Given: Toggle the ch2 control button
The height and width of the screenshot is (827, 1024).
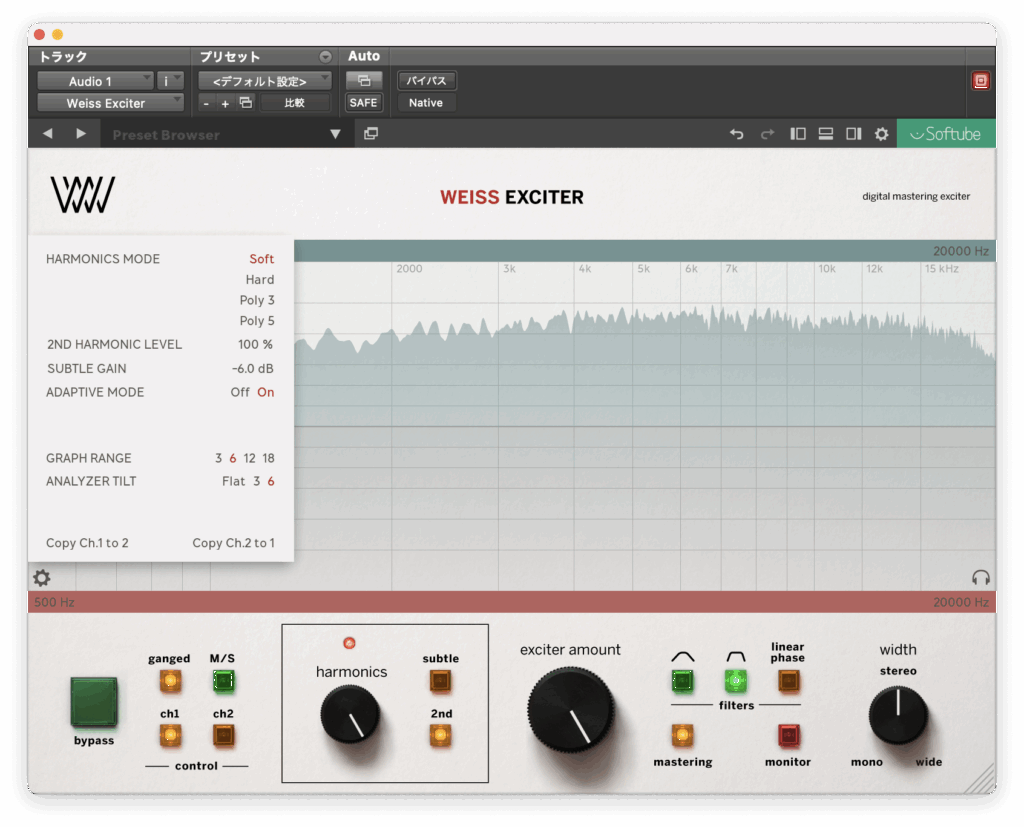Looking at the screenshot, I should (x=223, y=736).
